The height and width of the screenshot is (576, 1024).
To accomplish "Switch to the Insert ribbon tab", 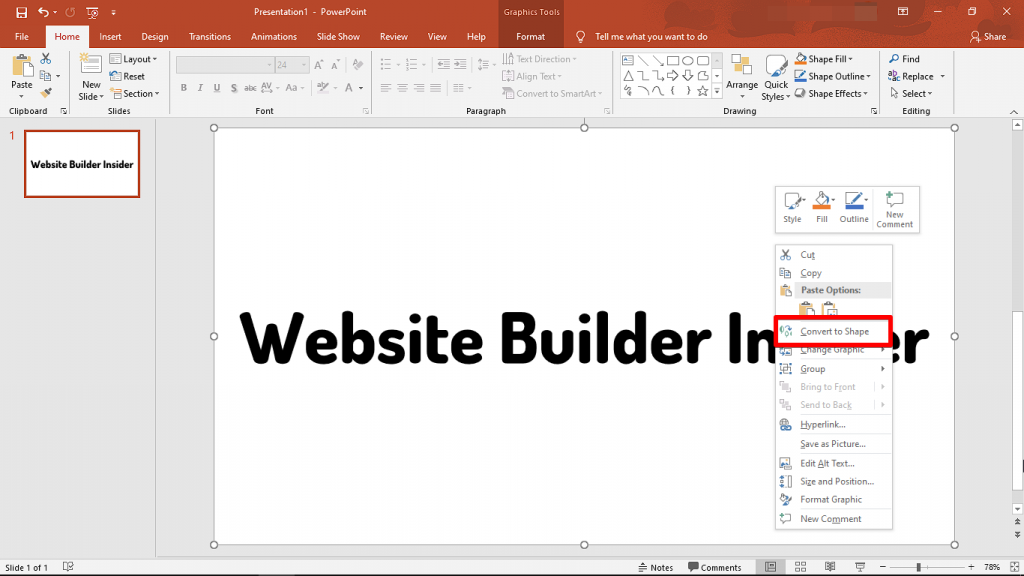I will [110, 36].
